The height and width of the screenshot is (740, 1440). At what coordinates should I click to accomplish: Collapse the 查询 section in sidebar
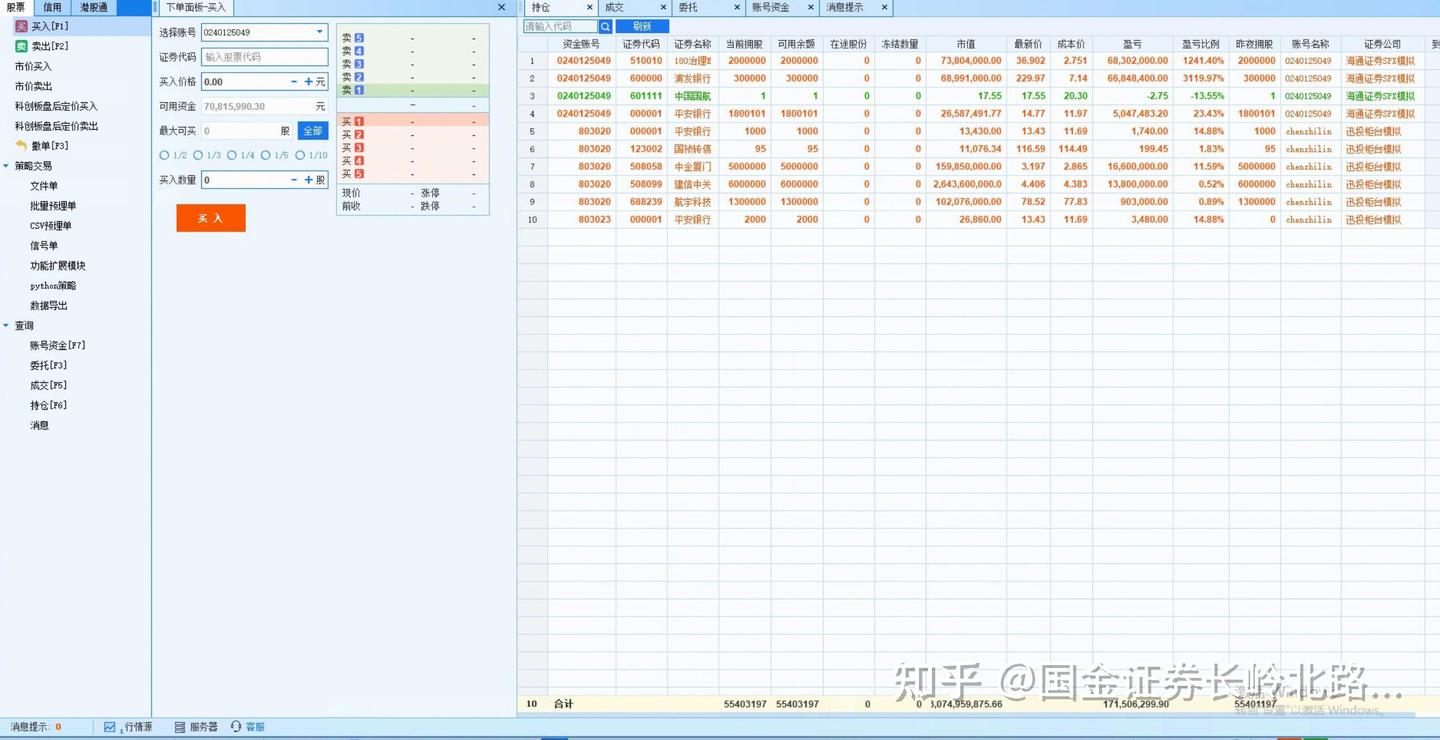tap(8, 325)
